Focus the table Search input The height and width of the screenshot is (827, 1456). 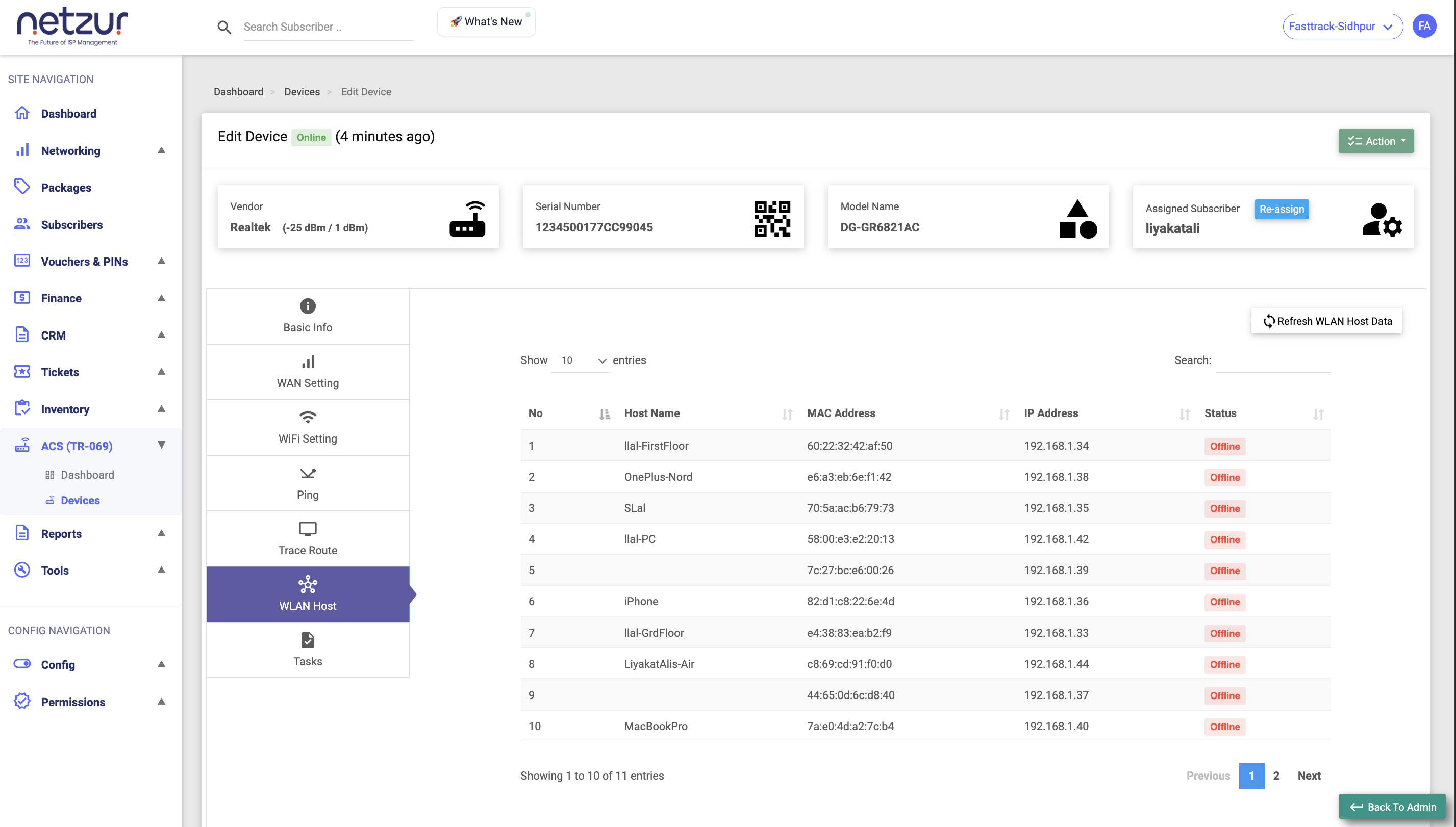(x=1272, y=360)
